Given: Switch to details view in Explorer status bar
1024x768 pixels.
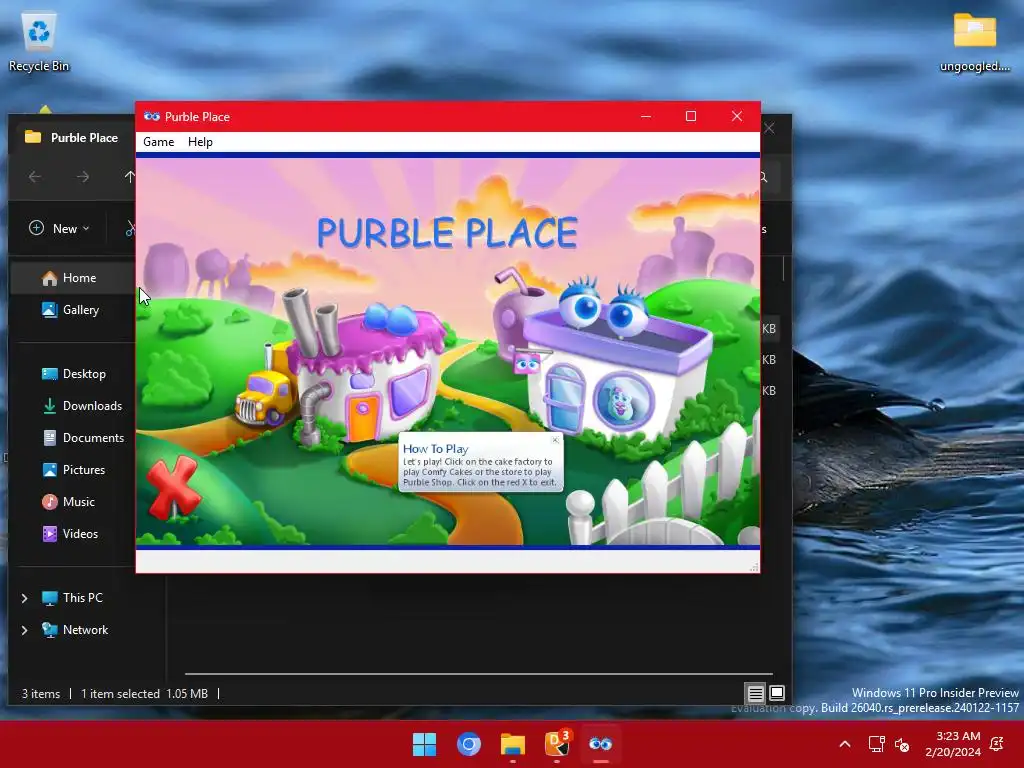Looking at the screenshot, I should pyautogui.click(x=755, y=693).
